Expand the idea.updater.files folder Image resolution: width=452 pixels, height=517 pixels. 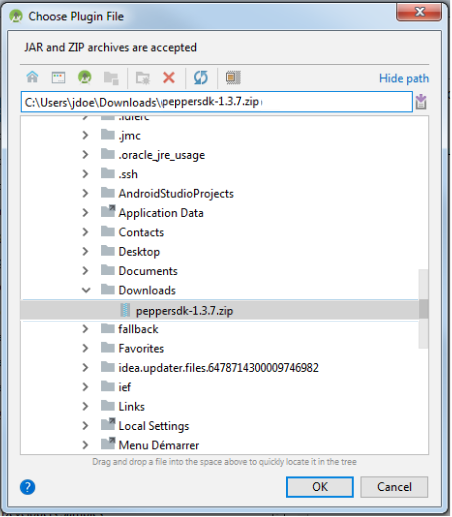(85, 368)
